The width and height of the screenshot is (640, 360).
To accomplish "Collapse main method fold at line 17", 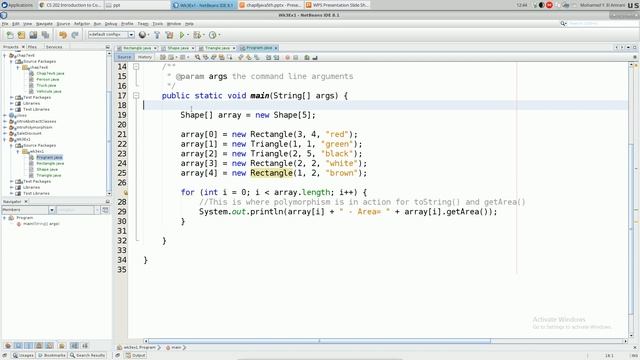I will coord(136,96).
